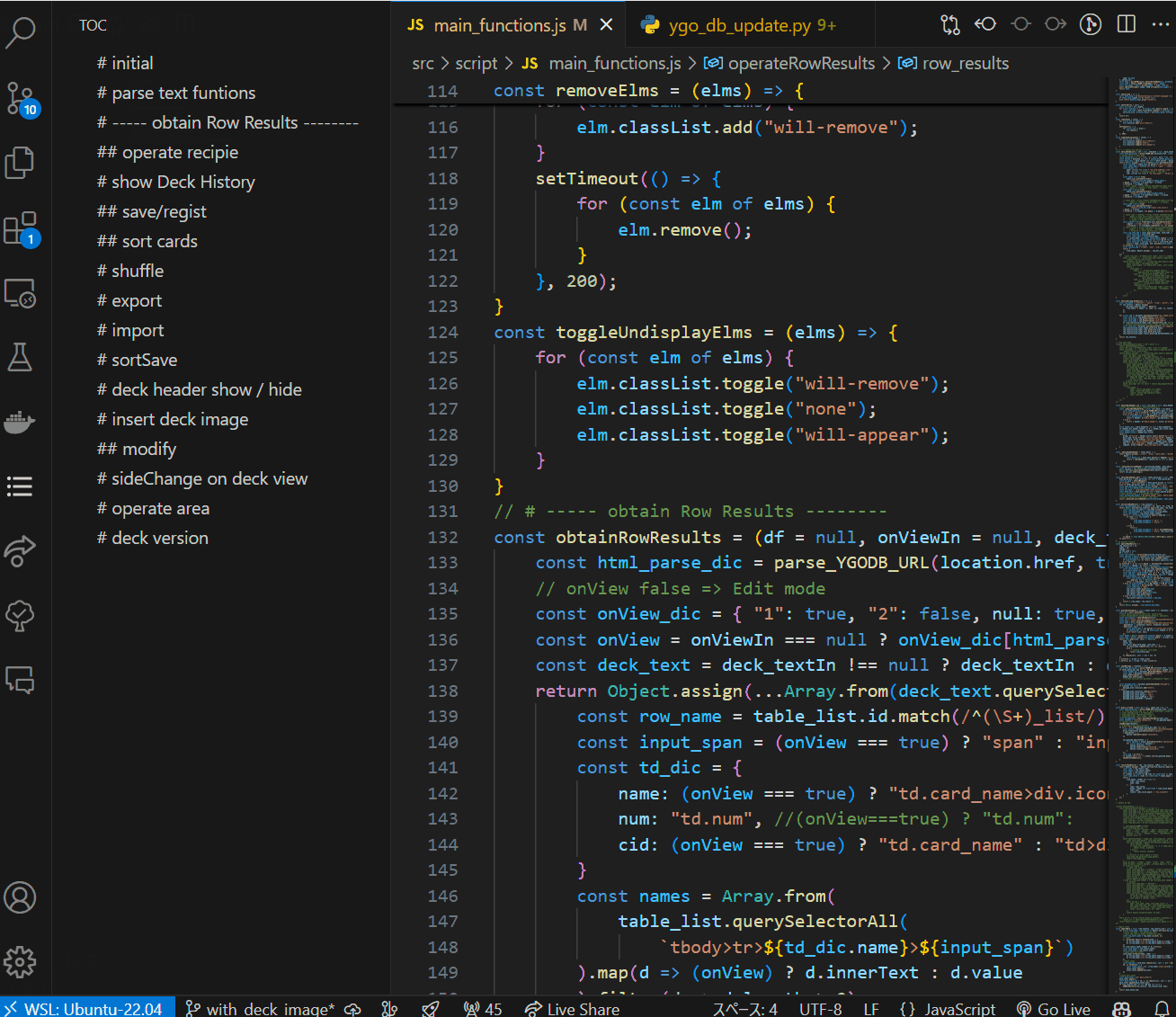The image size is (1176, 1017).
Task: Open the Testing flask panel
Action: [22, 356]
